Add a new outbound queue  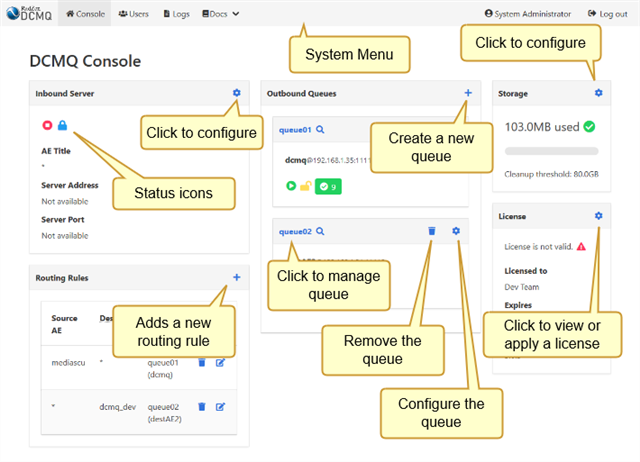[468, 93]
